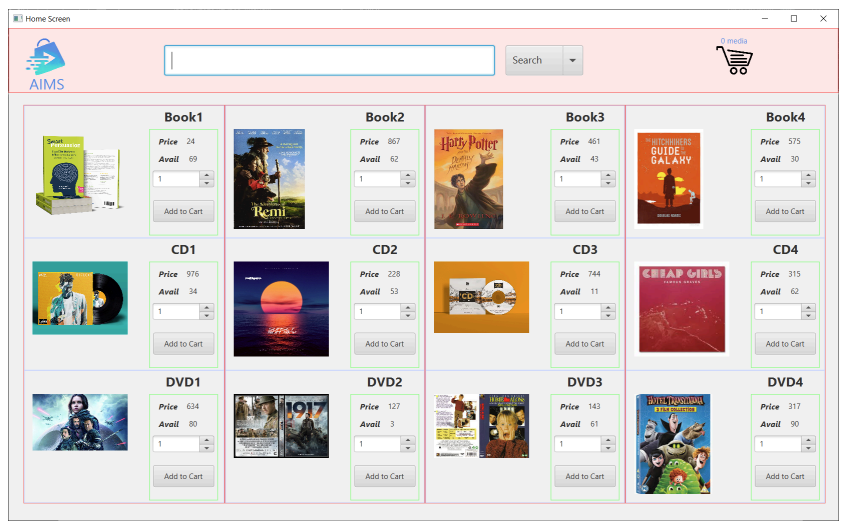The width and height of the screenshot is (845, 531).
Task: Select the CD3 orange disc image
Action: (481, 297)
